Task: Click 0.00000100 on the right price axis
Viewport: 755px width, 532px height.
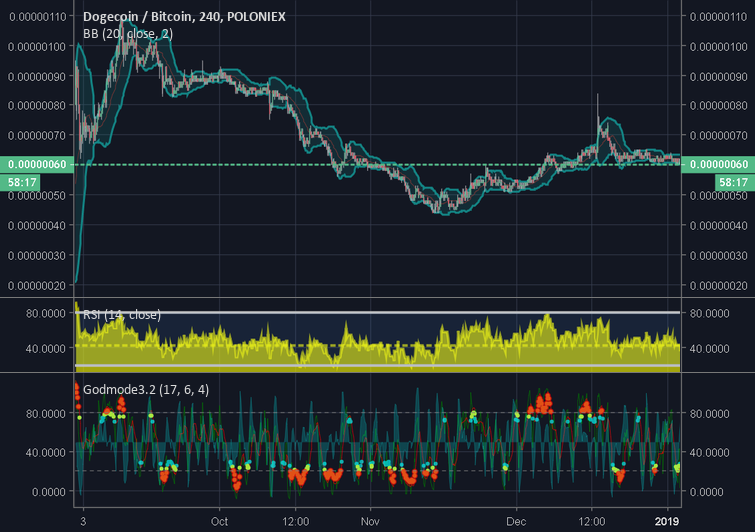Action: 718,47
